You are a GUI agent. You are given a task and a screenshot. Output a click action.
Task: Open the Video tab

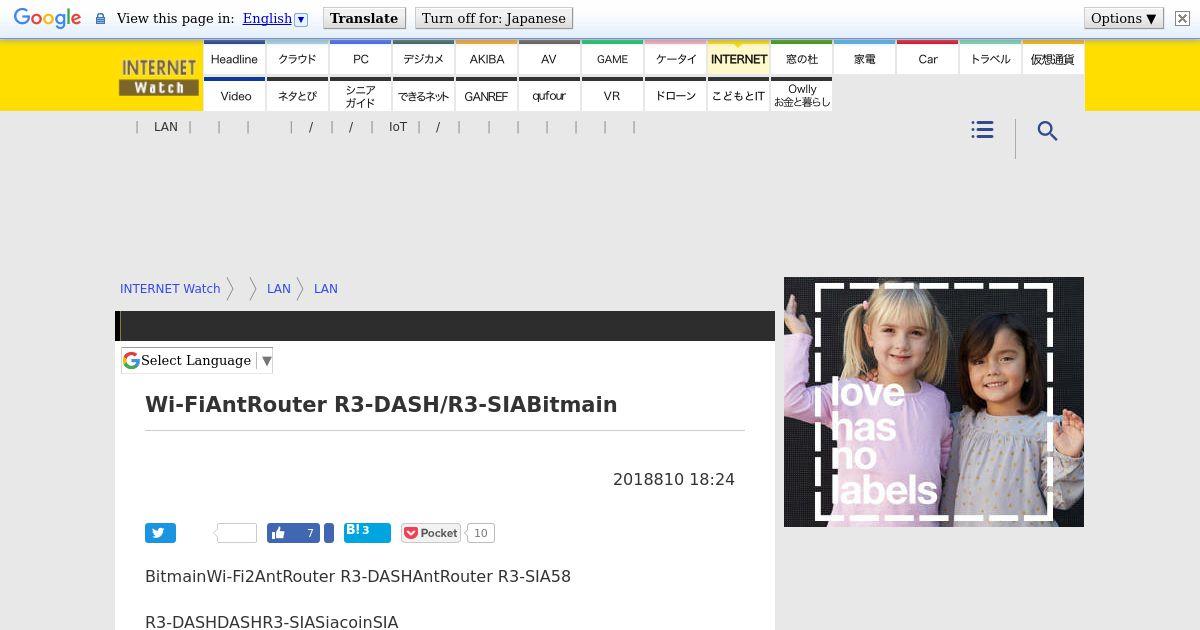click(234, 95)
